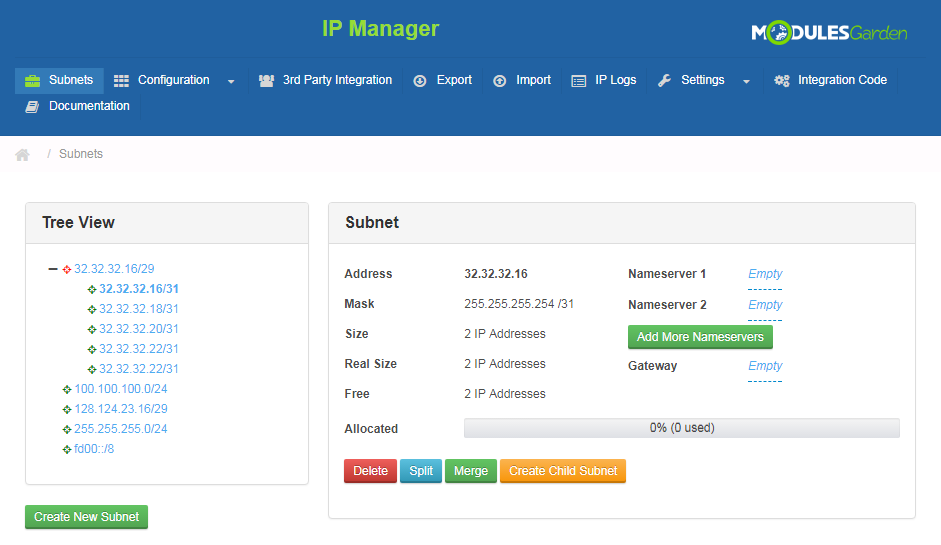941x545 pixels.
Task: Edit the Nameserver 1 Empty value
Action: (765, 274)
